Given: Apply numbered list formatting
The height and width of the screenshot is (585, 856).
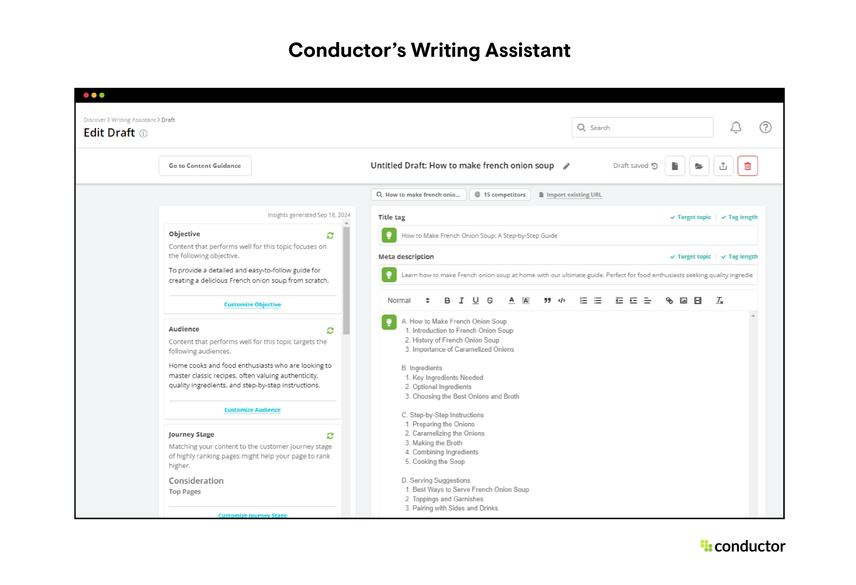Looking at the screenshot, I should click(x=583, y=301).
